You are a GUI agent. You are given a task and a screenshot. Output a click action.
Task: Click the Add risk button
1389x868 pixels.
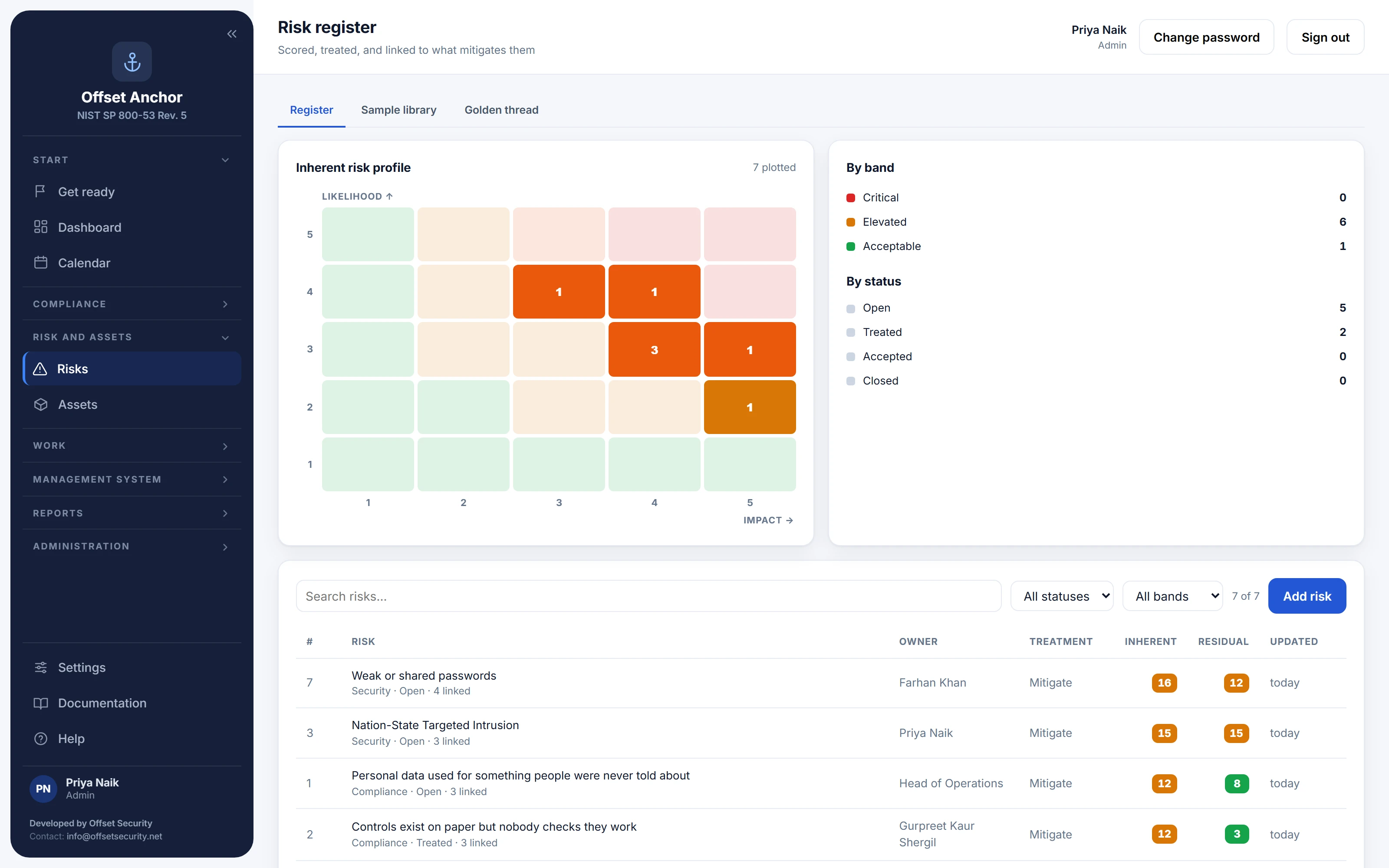coord(1307,596)
